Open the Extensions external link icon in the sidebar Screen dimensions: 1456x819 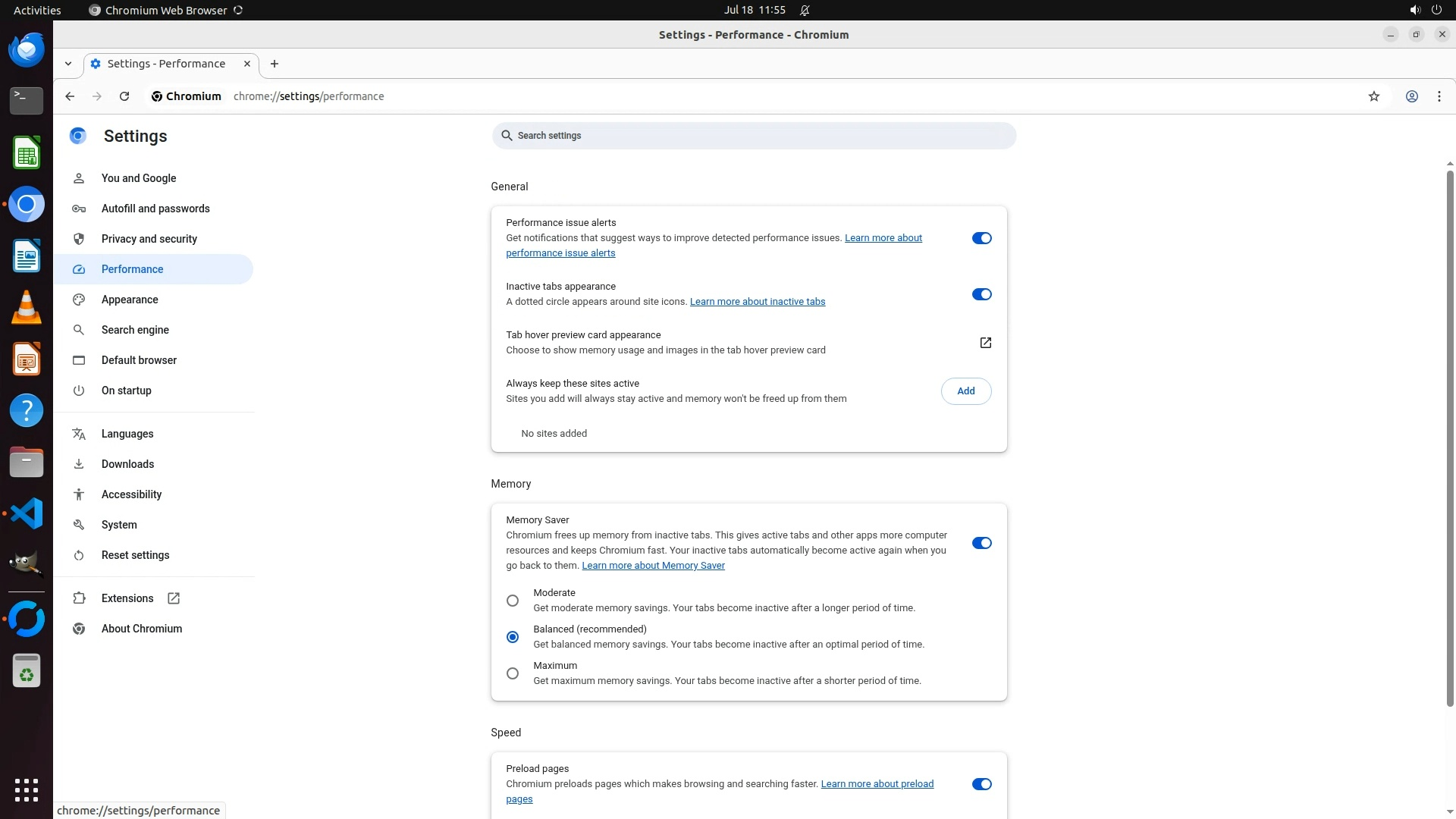tap(174, 598)
